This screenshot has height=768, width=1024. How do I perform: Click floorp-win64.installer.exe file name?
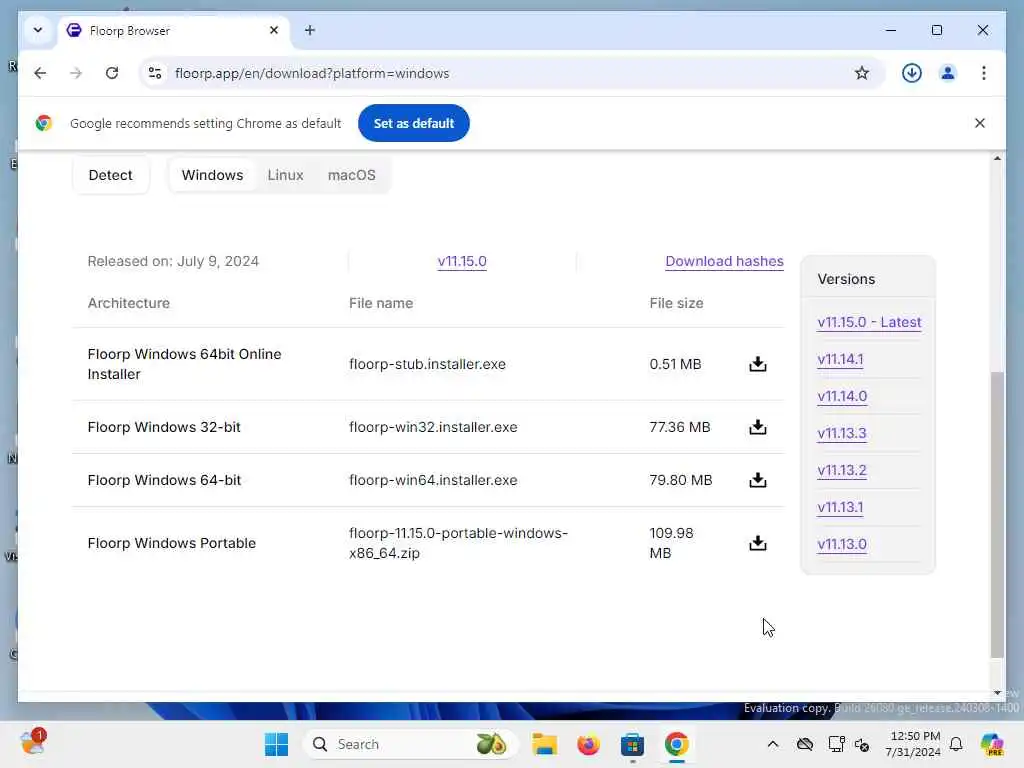[x=433, y=480]
